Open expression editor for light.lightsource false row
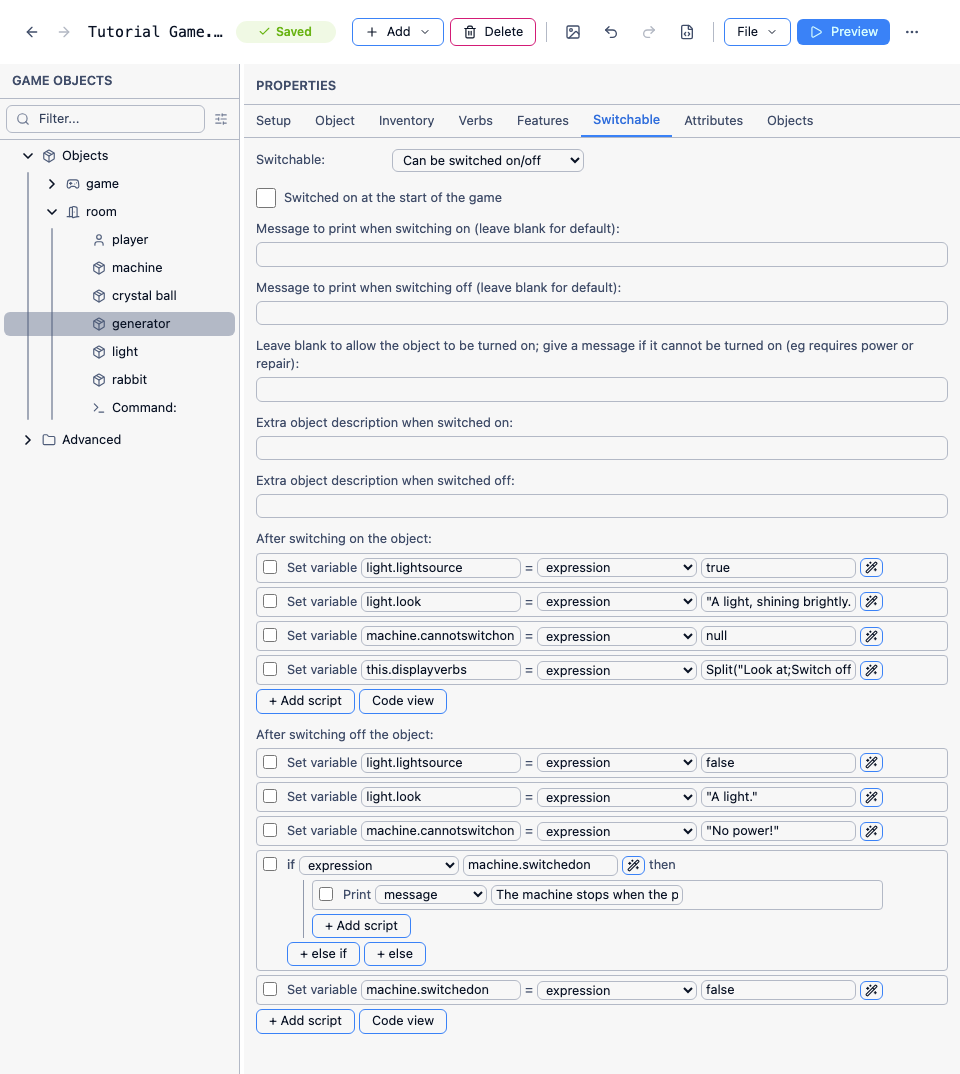Screen dimensions: 960x1074 (x=871, y=763)
